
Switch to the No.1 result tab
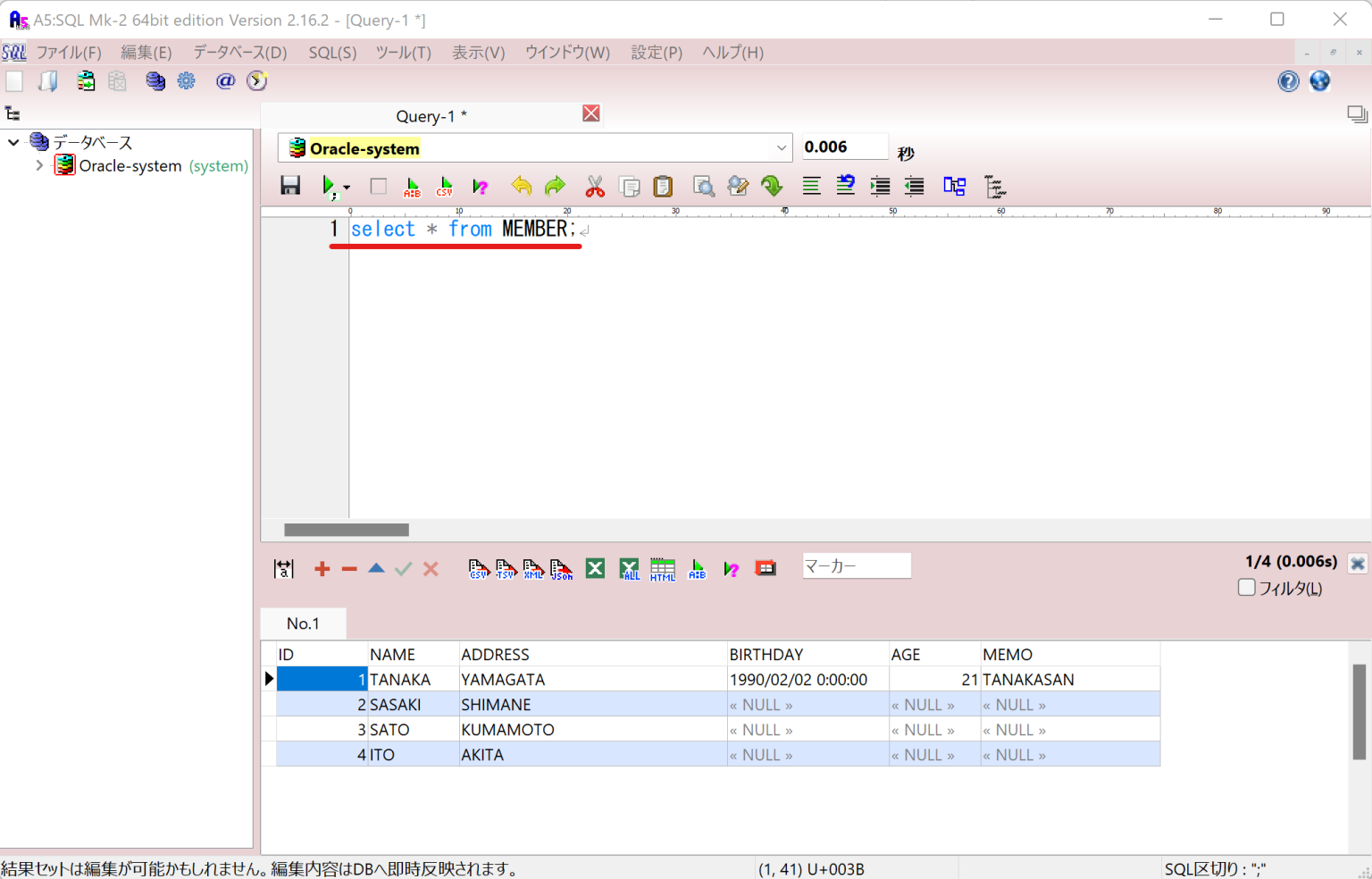303,623
